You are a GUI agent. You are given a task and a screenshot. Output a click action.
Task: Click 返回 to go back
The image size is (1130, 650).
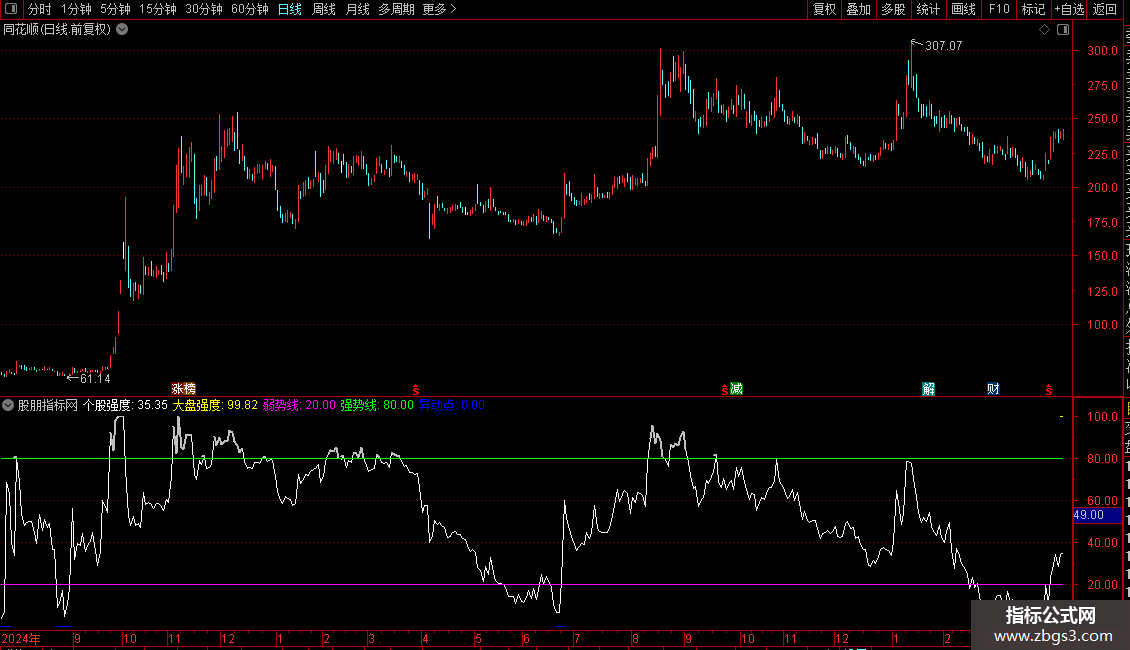tap(1105, 9)
